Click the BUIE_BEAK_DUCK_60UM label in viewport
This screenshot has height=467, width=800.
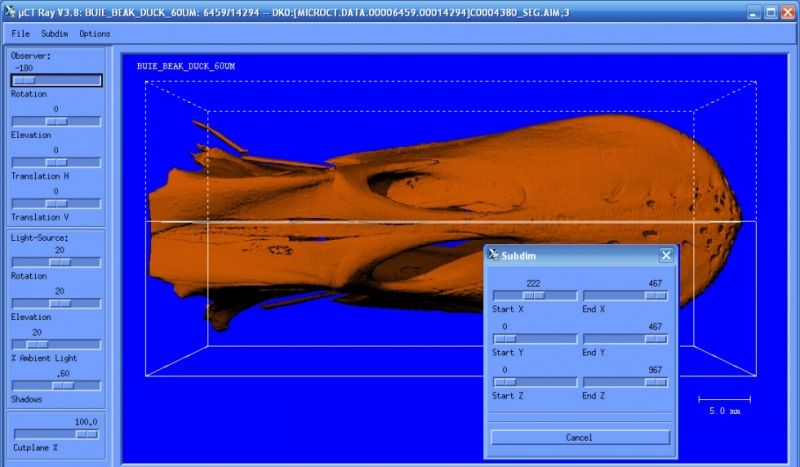186,66
